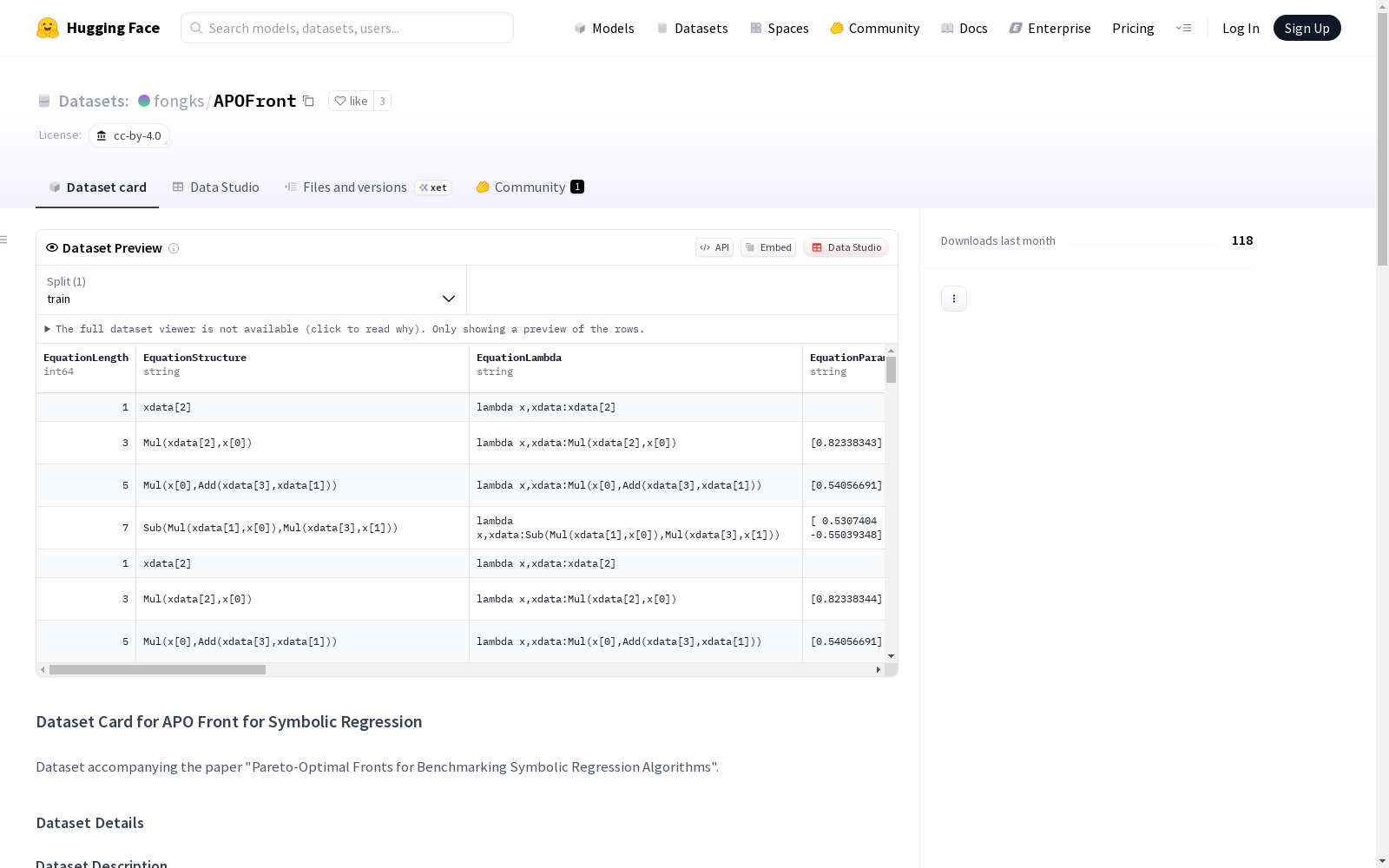The image size is (1389, 868).
Task: Click the EquationLambda column header
Action: click(636, 368)
